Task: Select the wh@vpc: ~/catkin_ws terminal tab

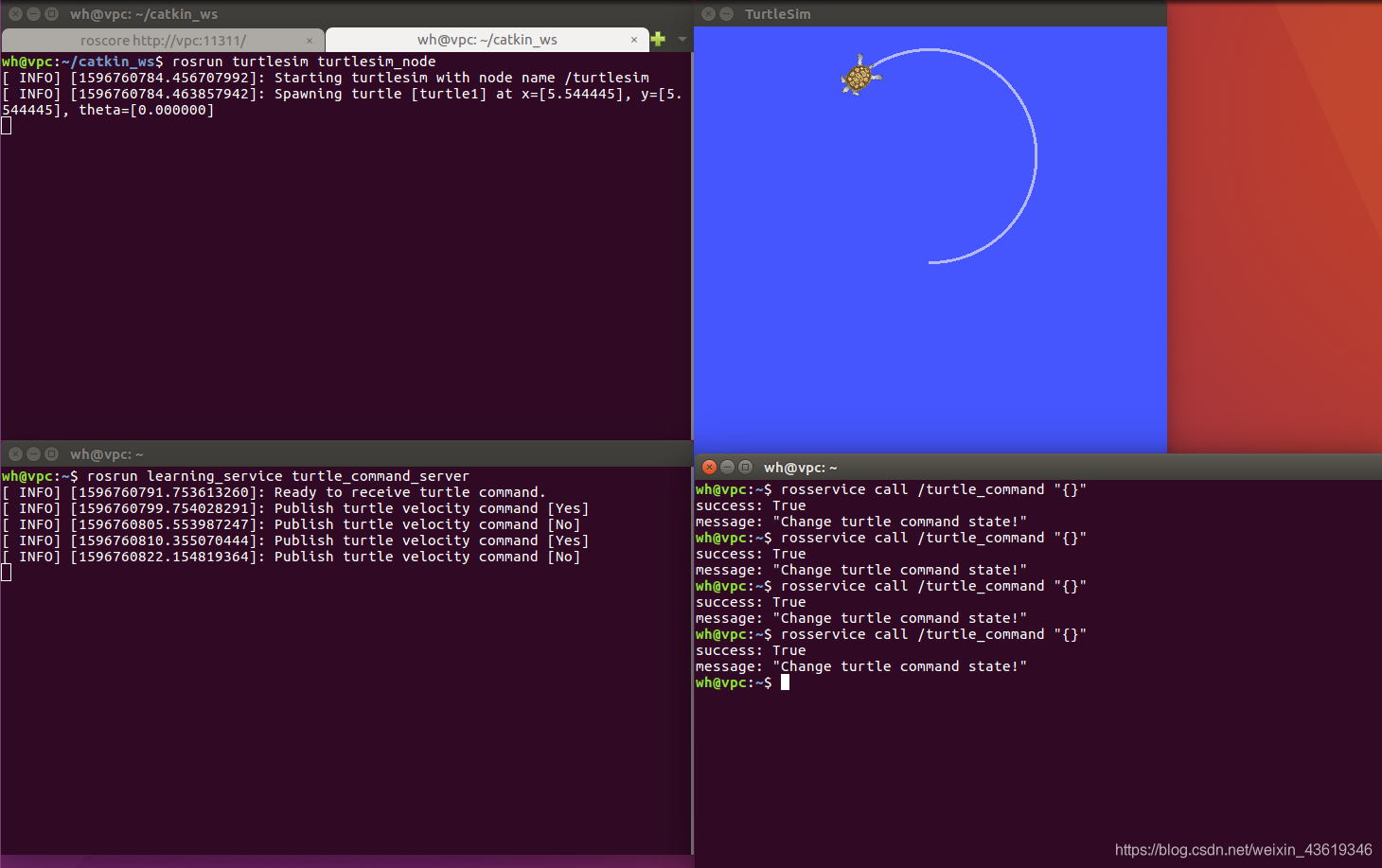Action: [487, 40]
